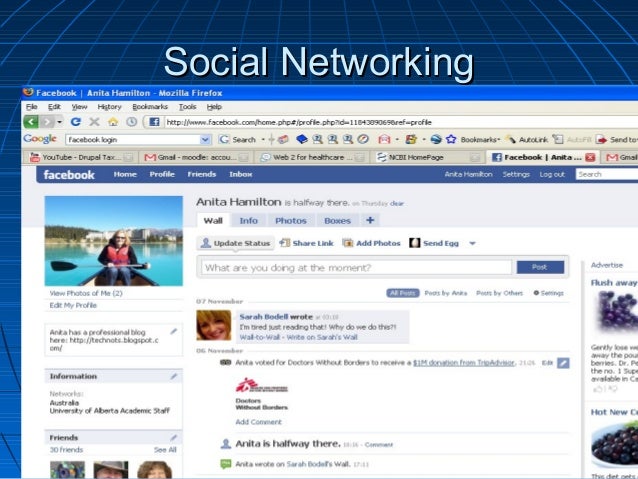638x479 pixels.
Task: Click the Google toolbar Search button
Action: (238, 140)
